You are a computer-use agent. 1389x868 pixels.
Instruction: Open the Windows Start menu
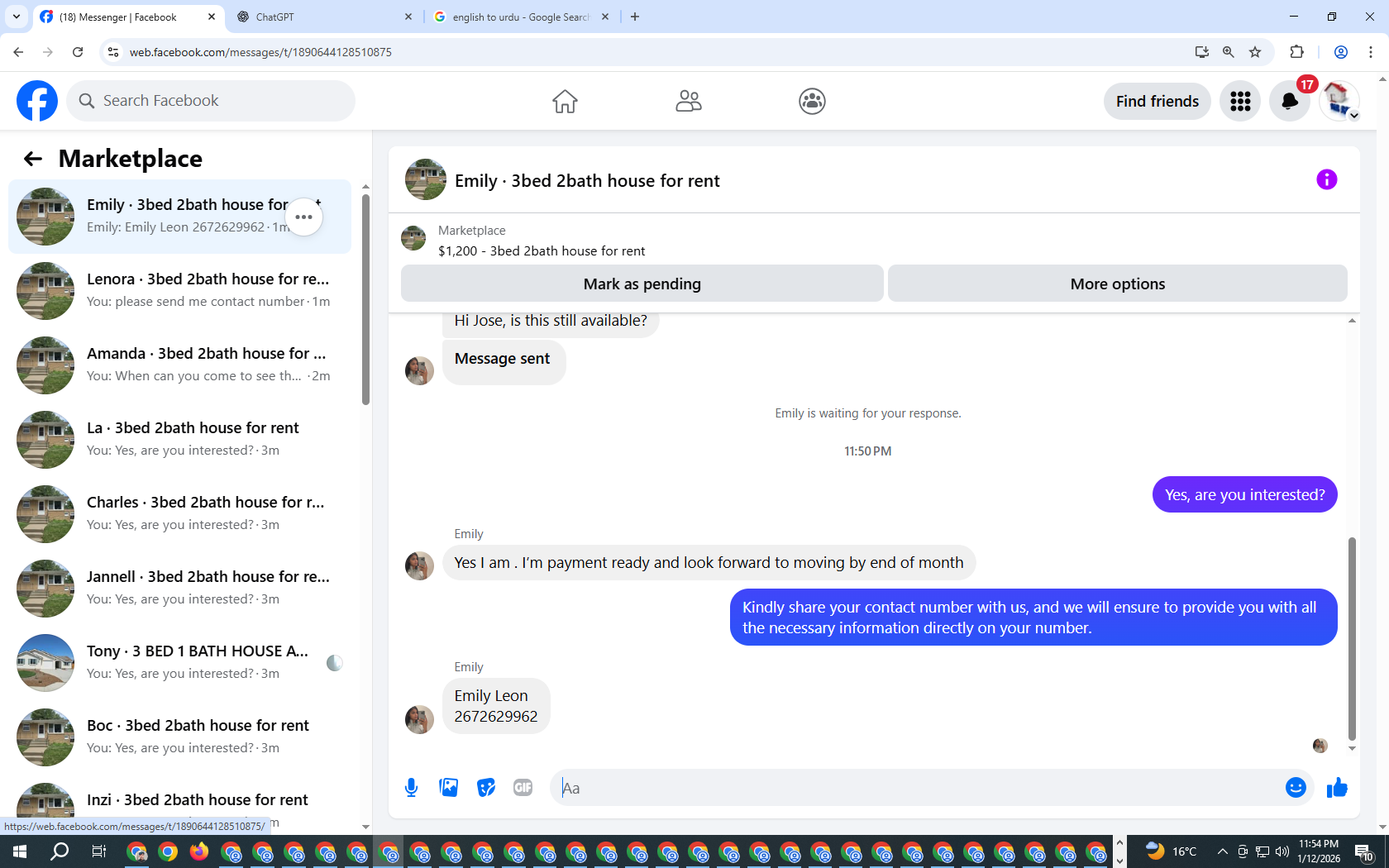20,851
